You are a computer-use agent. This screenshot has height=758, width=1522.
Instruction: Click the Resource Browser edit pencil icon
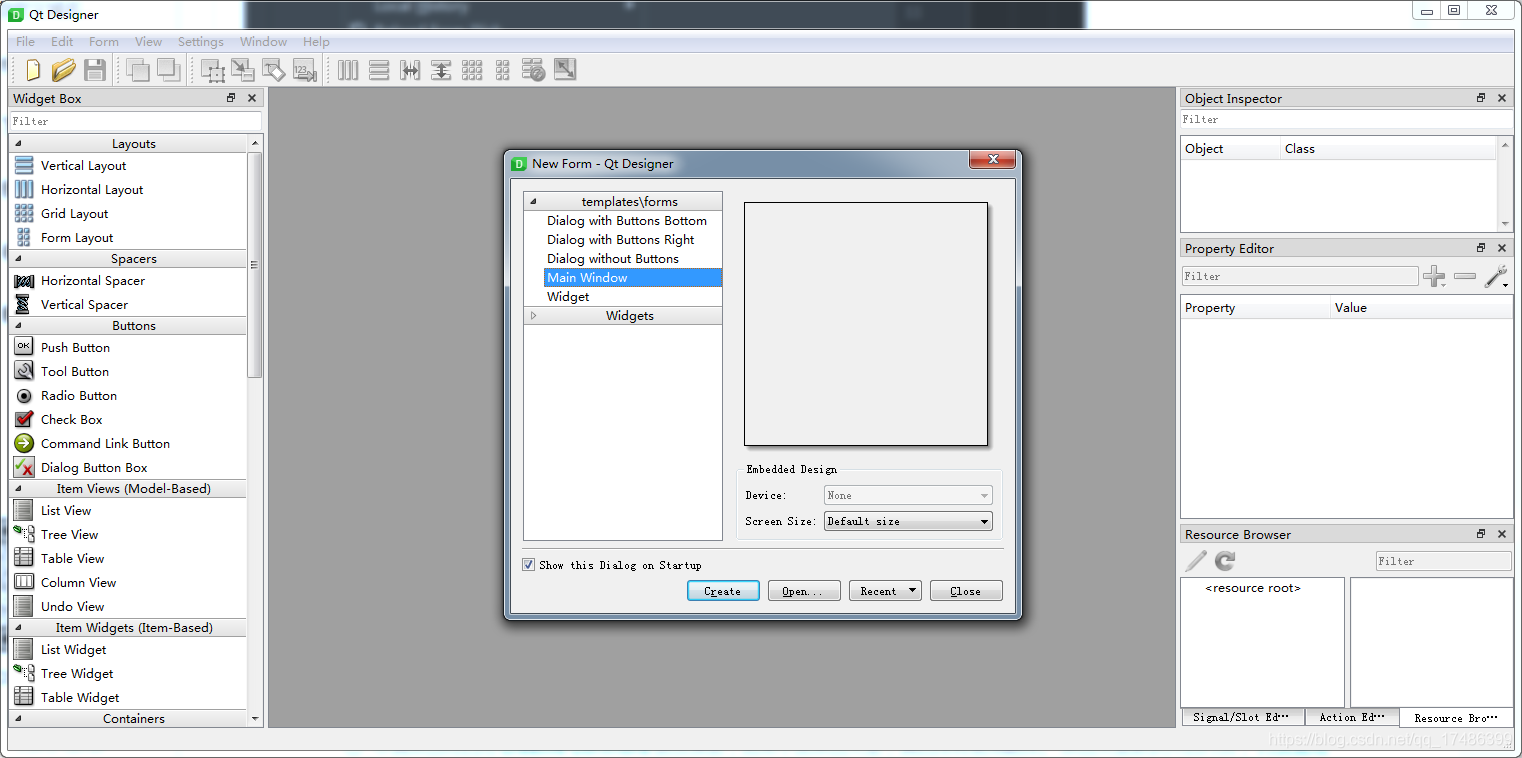1196,561
